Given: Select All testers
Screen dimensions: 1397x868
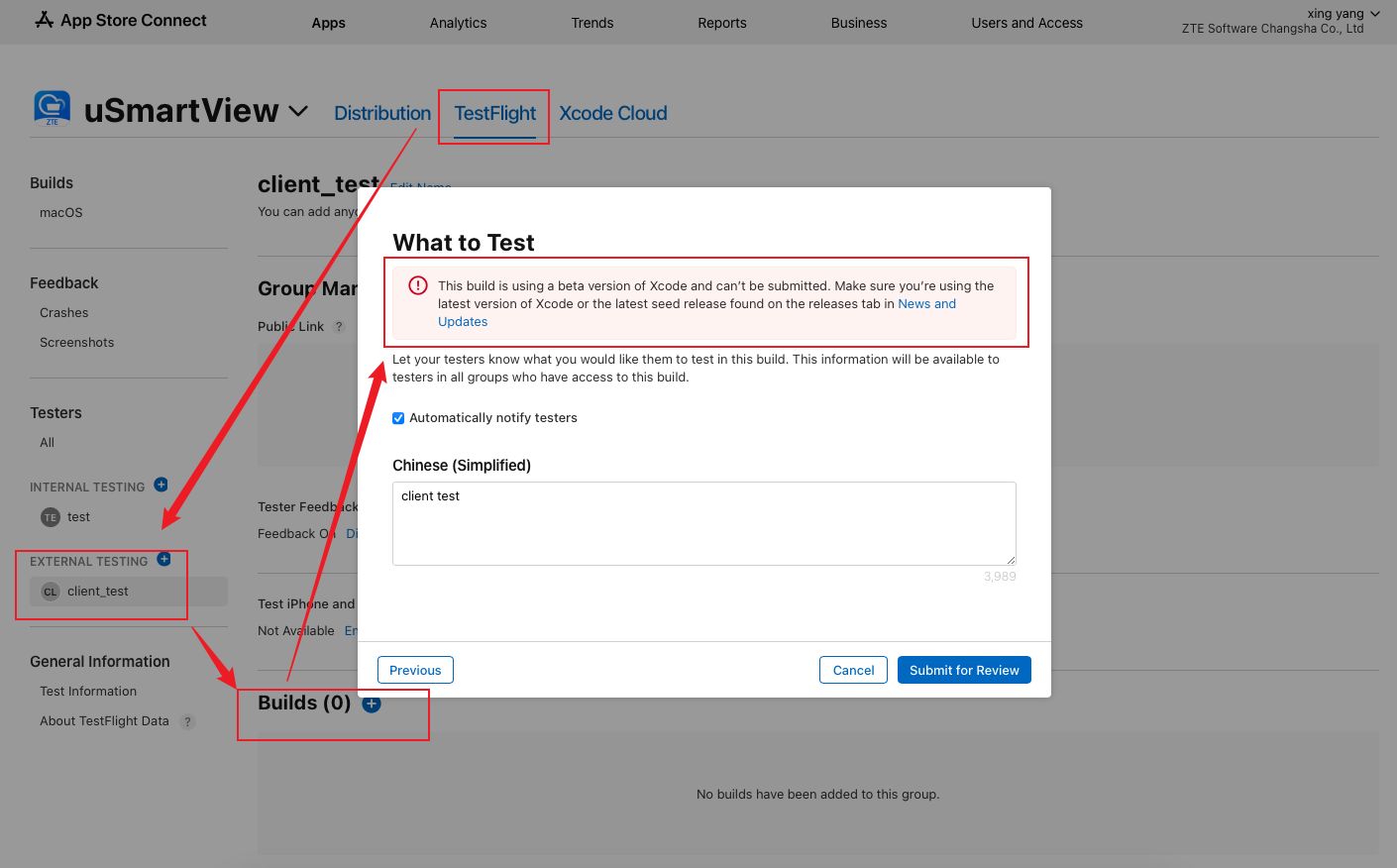Looking at the screenshot, I should click(x=47, y=443).
